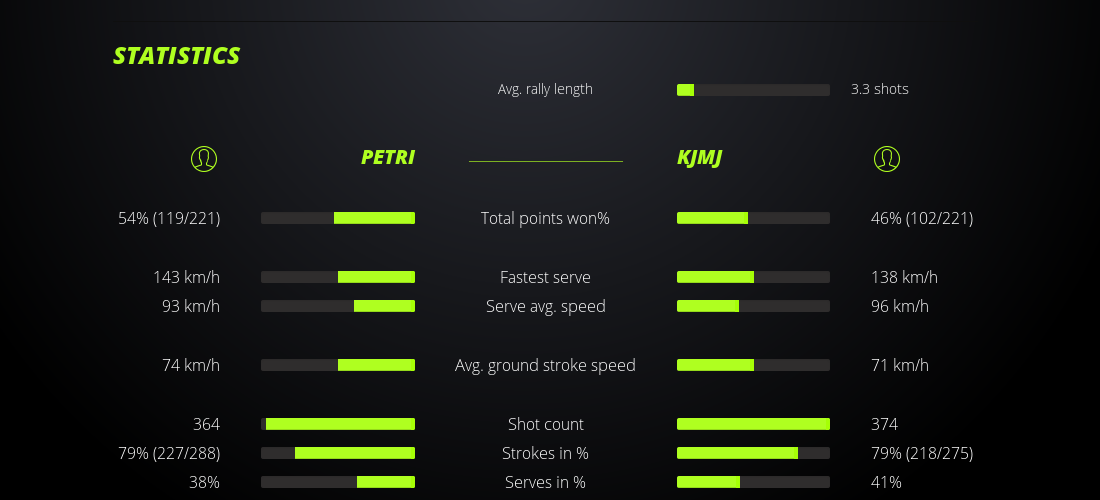
Task: Click KJMJ's fastest serve bar
Action: [753, 277]
